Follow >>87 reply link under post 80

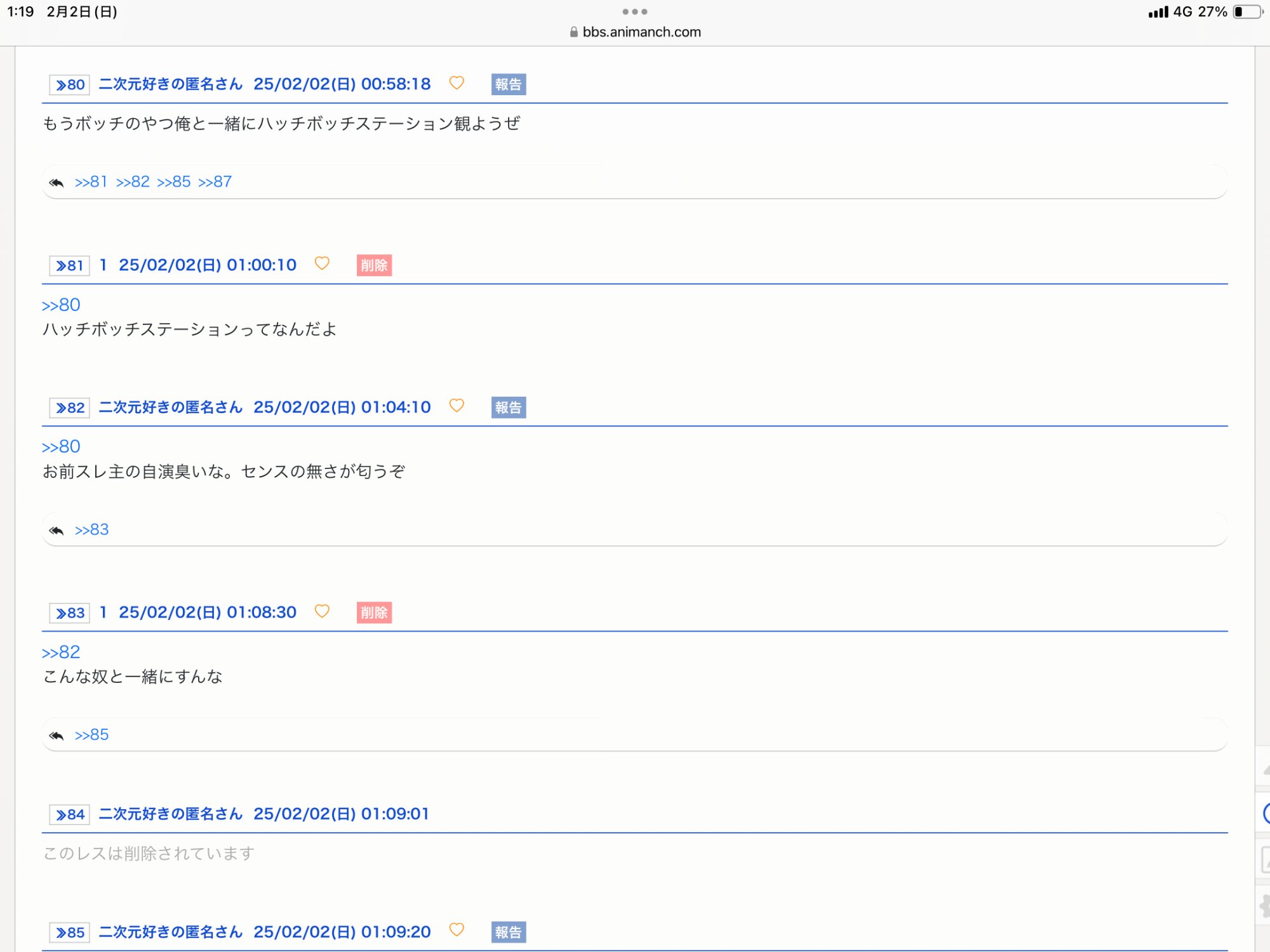coord(215,182)
